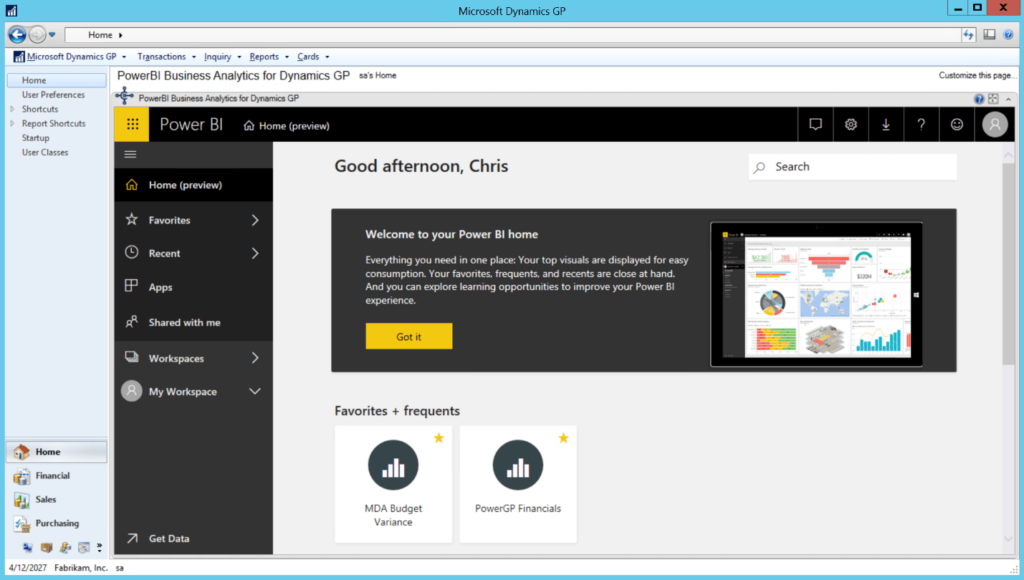Open the Power BI app launcher grid
This screenshot has height=580, width=1024.
click(x=132, y=124)
